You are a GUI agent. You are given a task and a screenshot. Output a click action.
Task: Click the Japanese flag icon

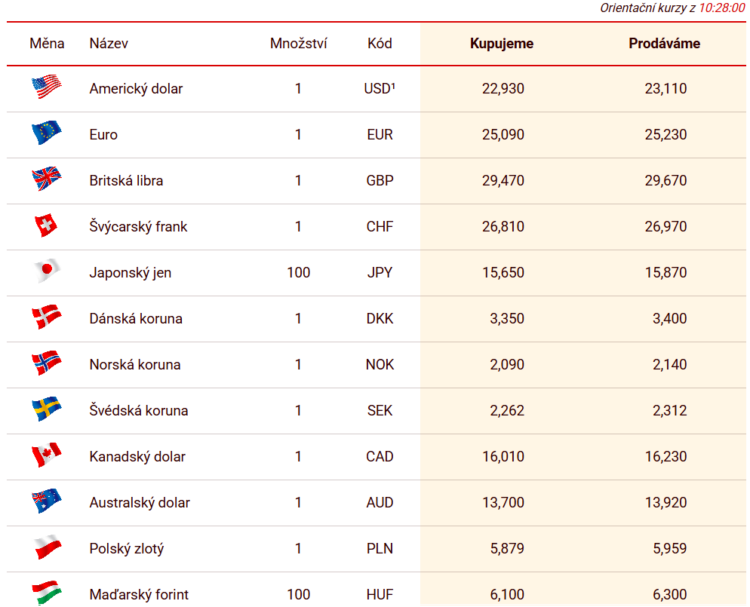coord(47,271)
